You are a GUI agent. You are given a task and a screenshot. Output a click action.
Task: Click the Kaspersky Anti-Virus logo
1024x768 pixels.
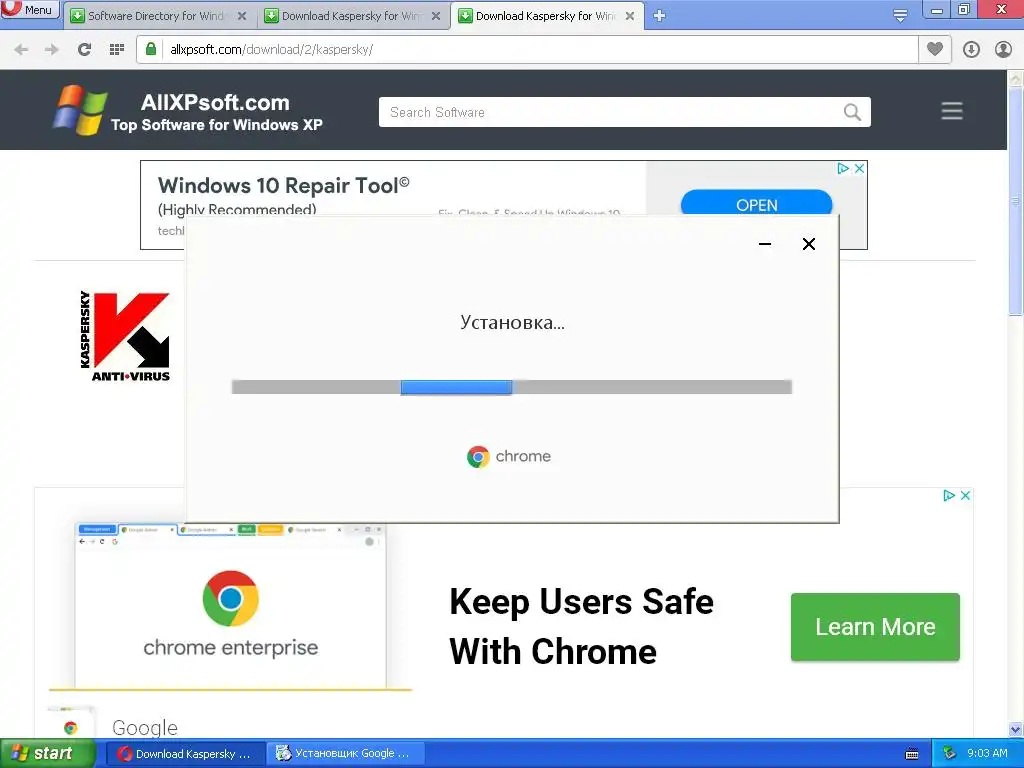125,336
